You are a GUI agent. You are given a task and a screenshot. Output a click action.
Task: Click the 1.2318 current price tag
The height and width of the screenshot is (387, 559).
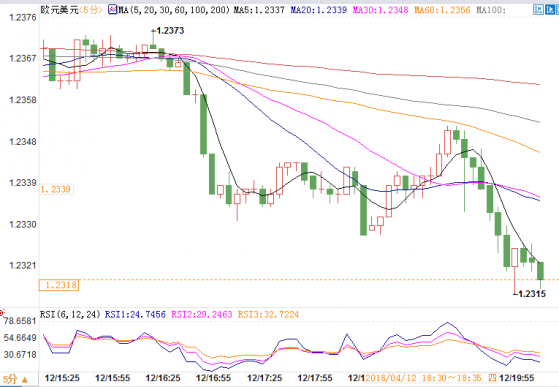[59, 285]
